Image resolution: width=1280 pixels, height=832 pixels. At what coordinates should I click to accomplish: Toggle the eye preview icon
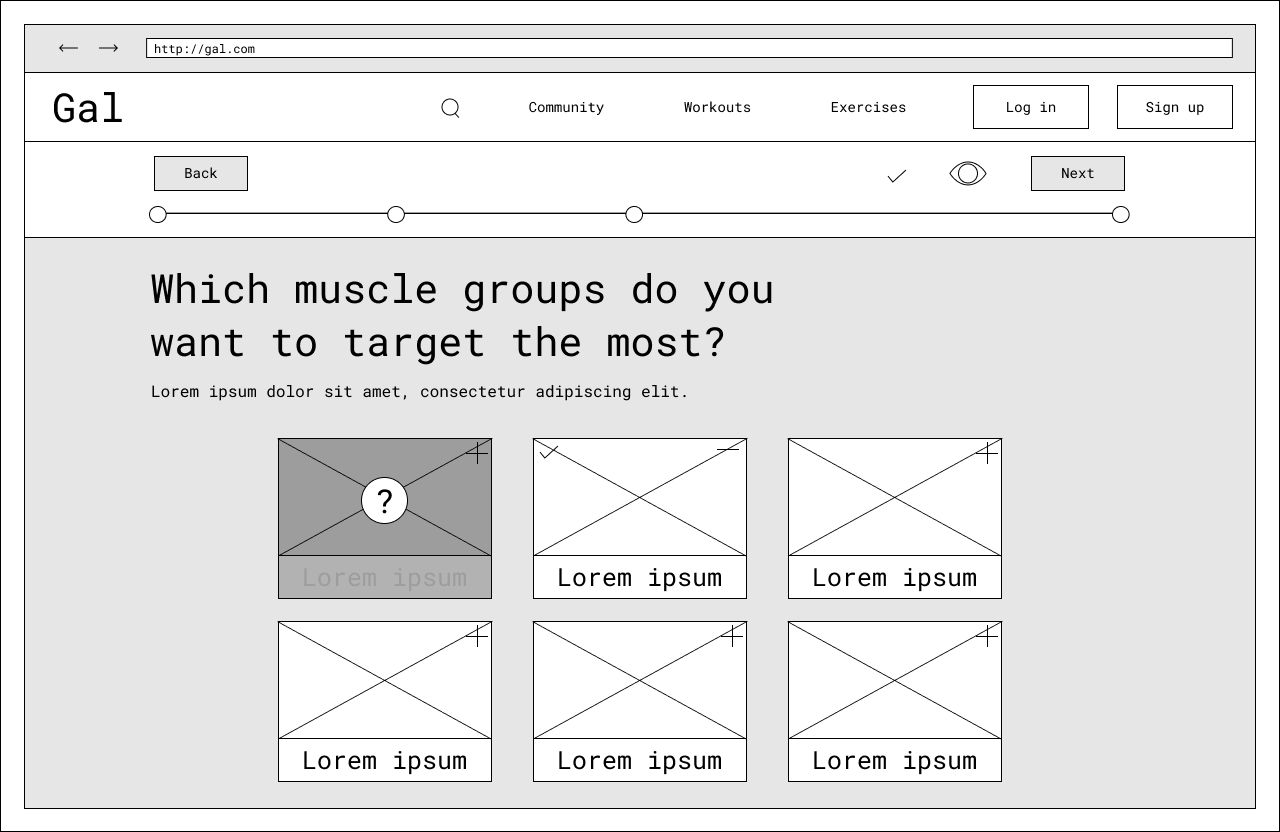pos(968,174)
